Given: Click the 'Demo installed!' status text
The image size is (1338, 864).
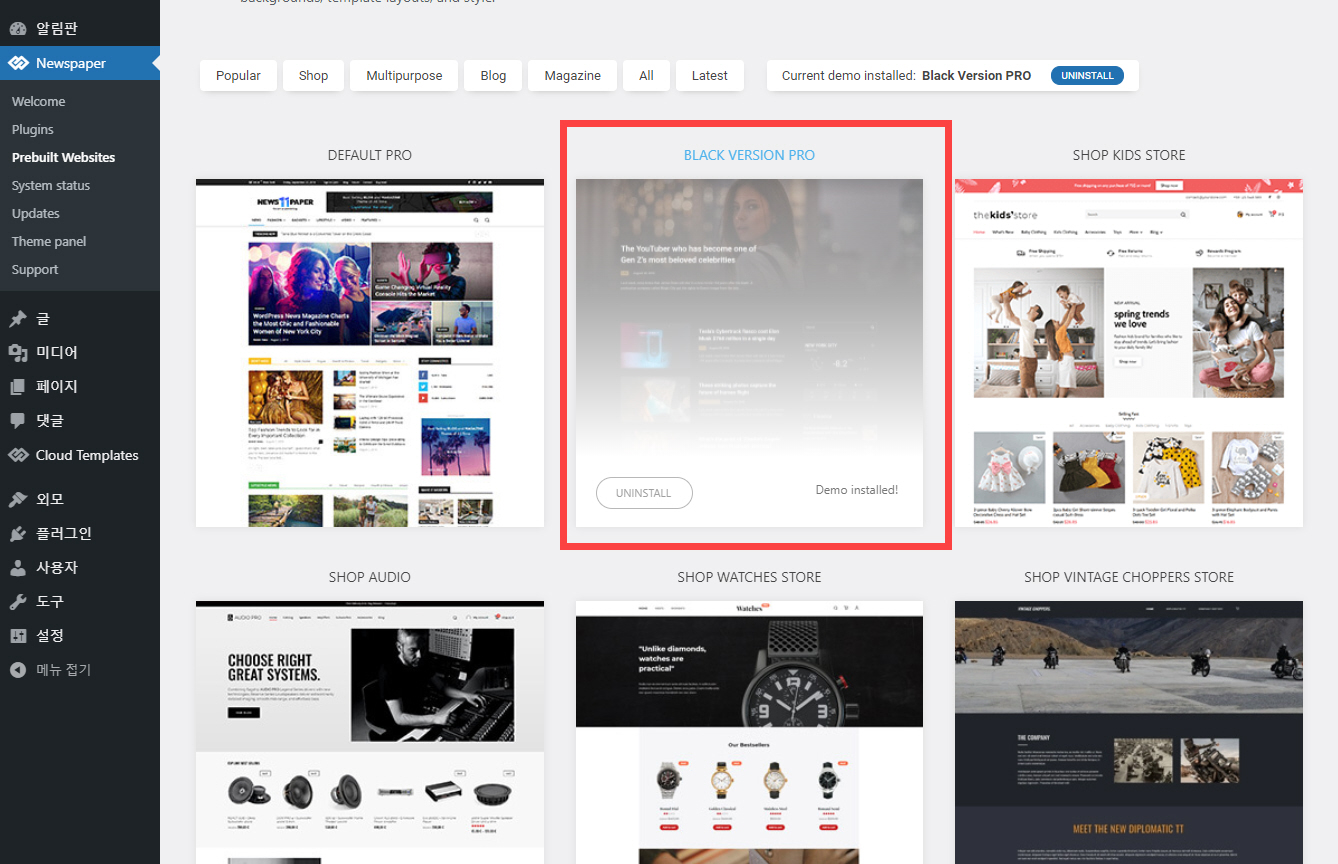Looking at the screenshot, I should [857, 490].
